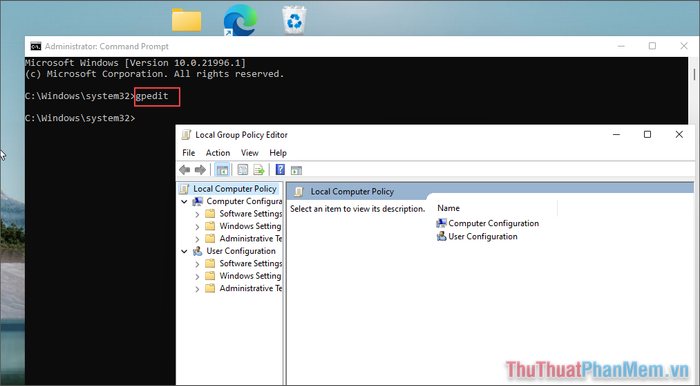The height and width of the screenshot is (386, 700).
Task: Maximize the Local Group Policy Editor window
Action: click(647, 134)
